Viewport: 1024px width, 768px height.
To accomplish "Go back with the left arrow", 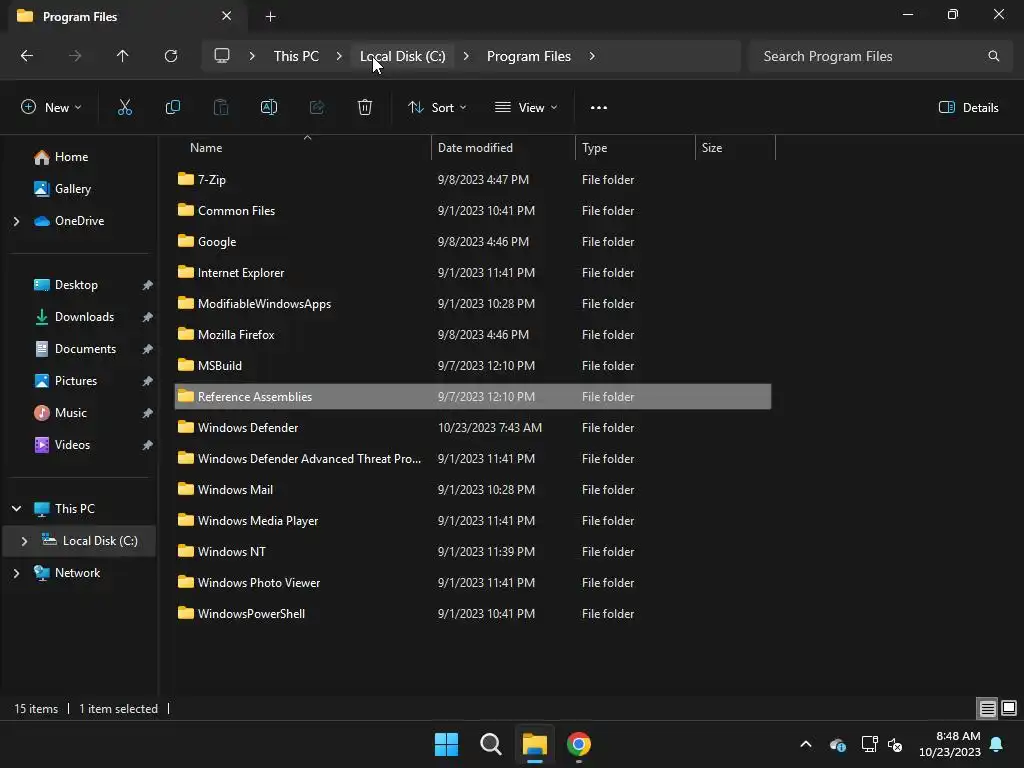I will [27, 56].
